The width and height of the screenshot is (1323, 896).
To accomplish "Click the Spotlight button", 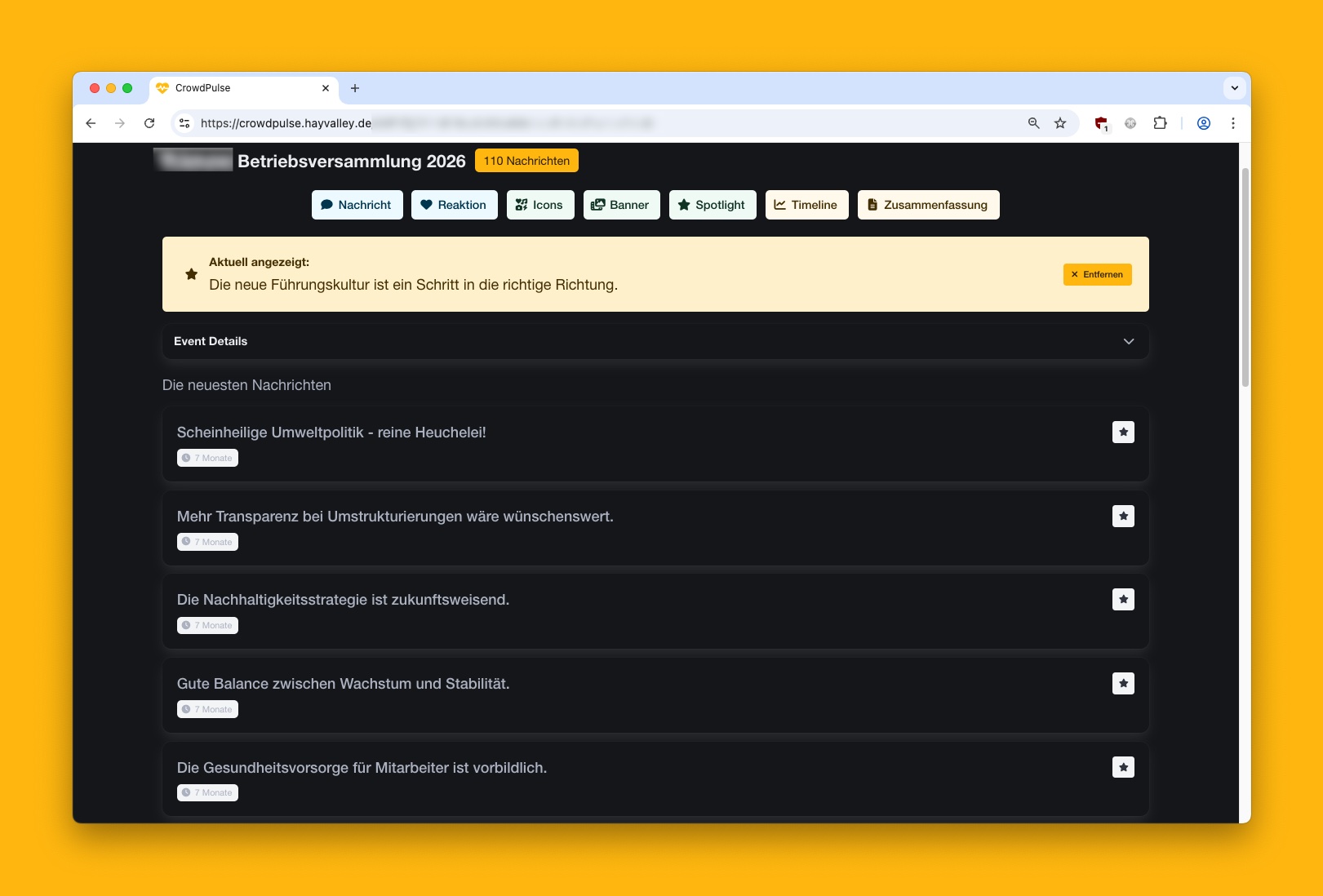I will click(712, 205).
